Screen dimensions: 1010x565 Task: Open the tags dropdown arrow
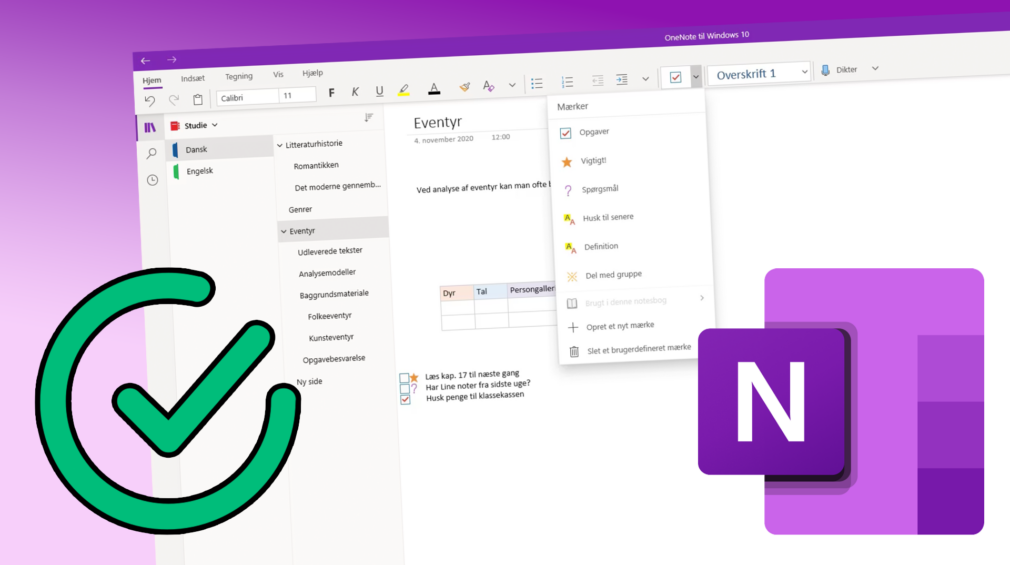[696, 77]
